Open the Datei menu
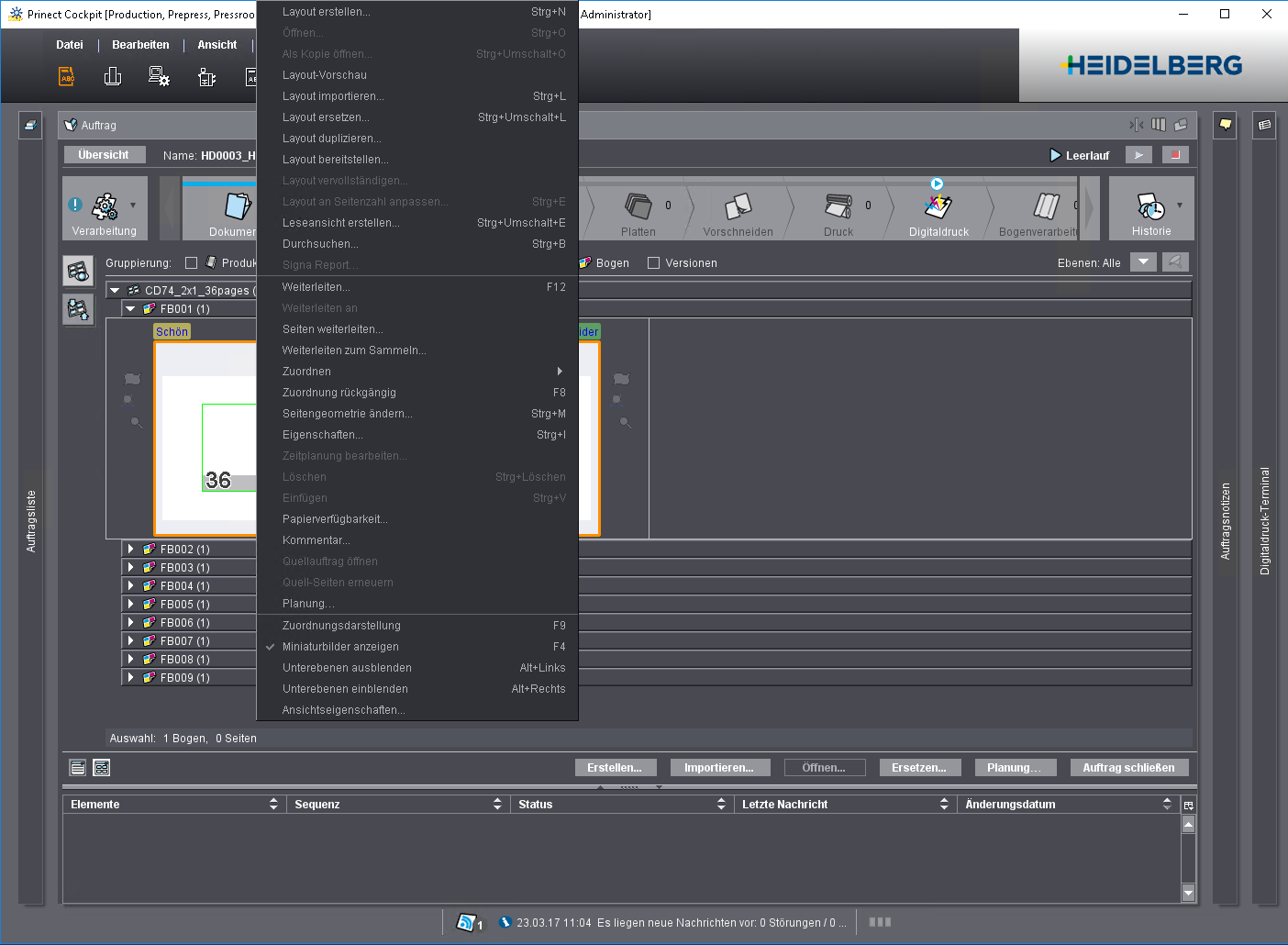This screenshot has height=945, width=1288. (x=70, y=45)
